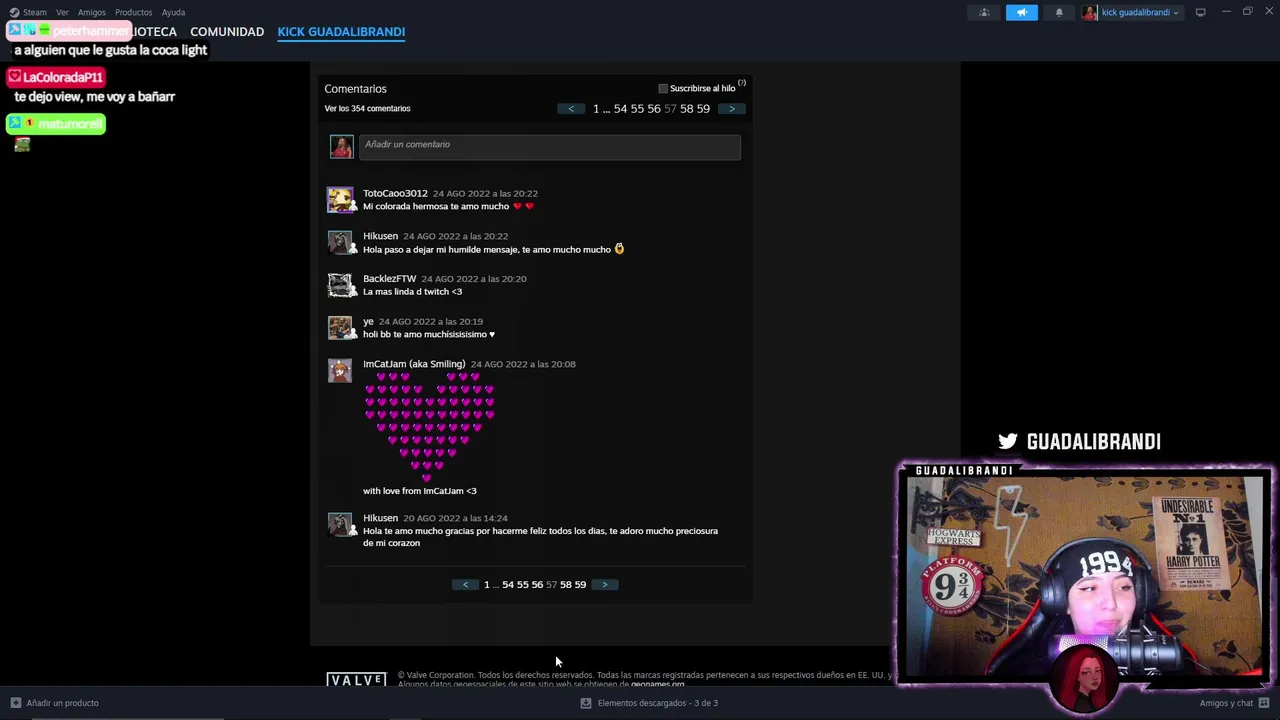Open the Ver los 354 comentarios link

pos(367,108)
